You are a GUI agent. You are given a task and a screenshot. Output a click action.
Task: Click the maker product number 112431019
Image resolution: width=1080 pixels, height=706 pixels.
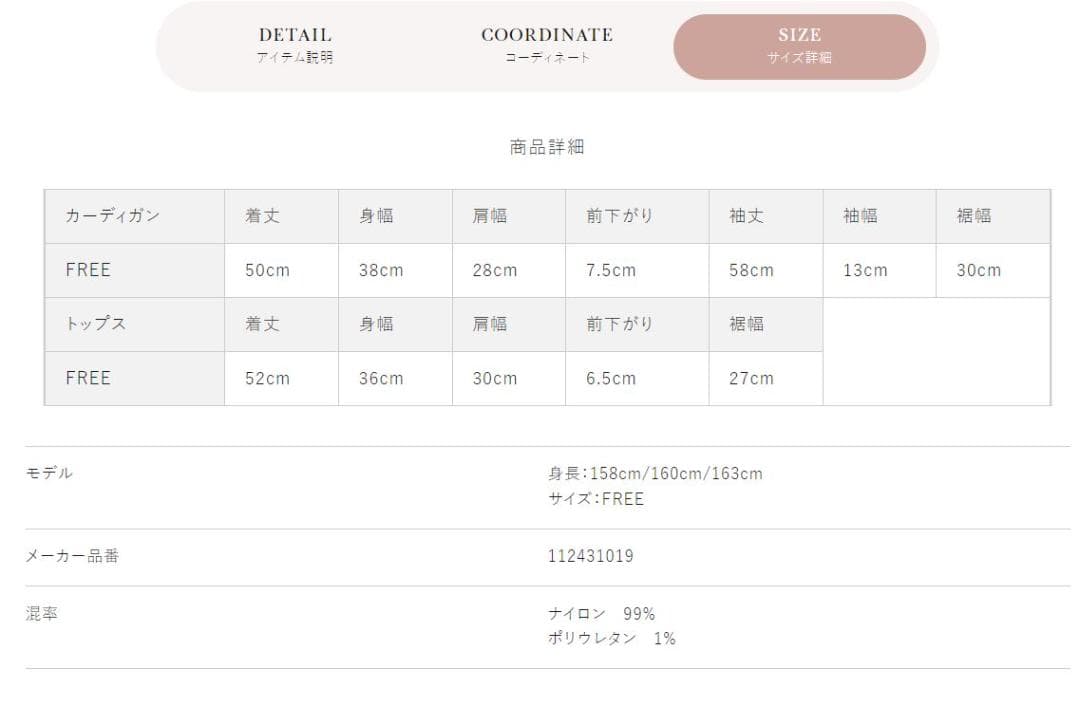(590, 556)
